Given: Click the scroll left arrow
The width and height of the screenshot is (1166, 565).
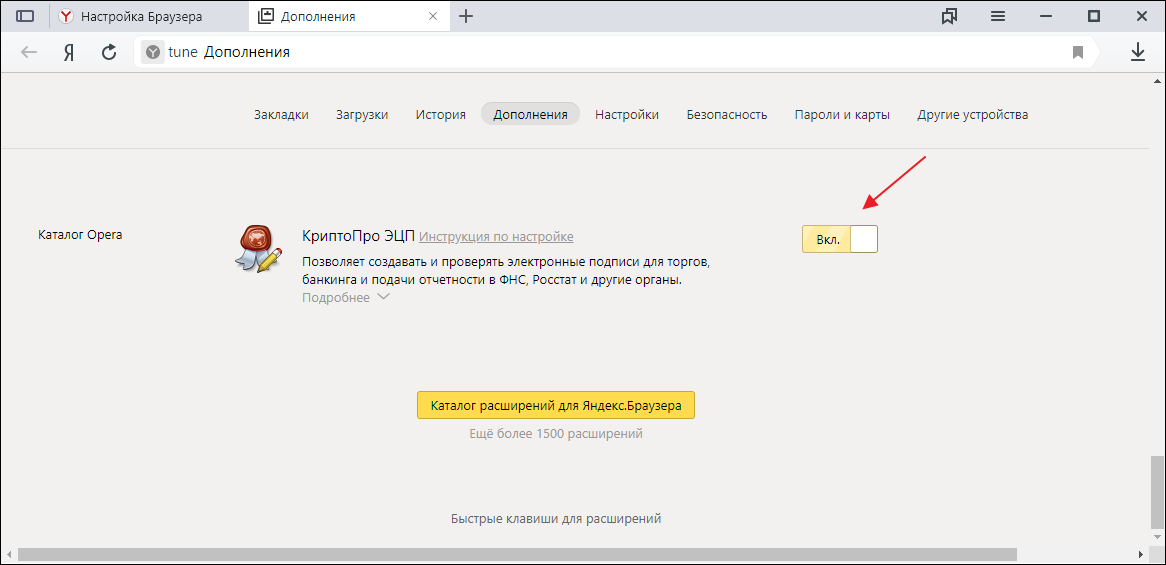Looking at the screenshot, I should [8, 555].
